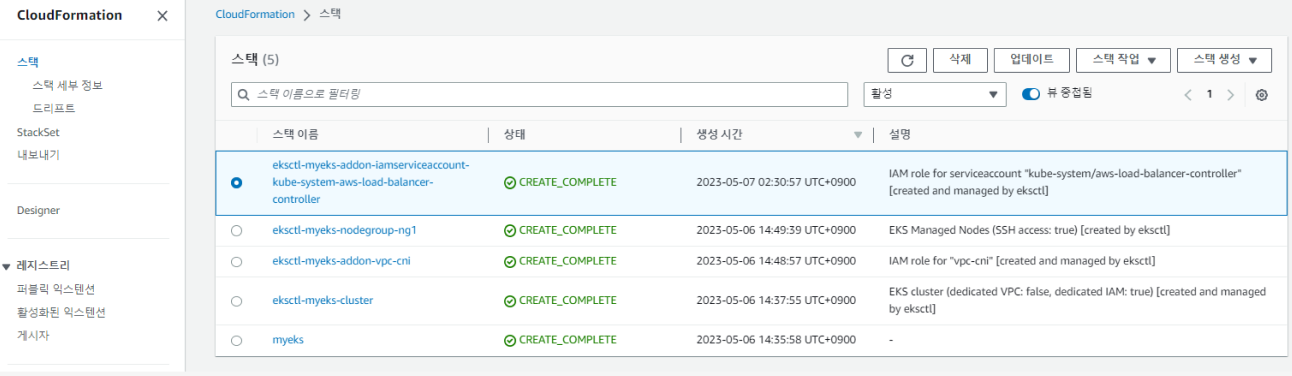The image size is (1292, 376).
Task: Open eksctl-myeks-addon-iamserviceaccount stack link
Action: [x=371, y=182]
